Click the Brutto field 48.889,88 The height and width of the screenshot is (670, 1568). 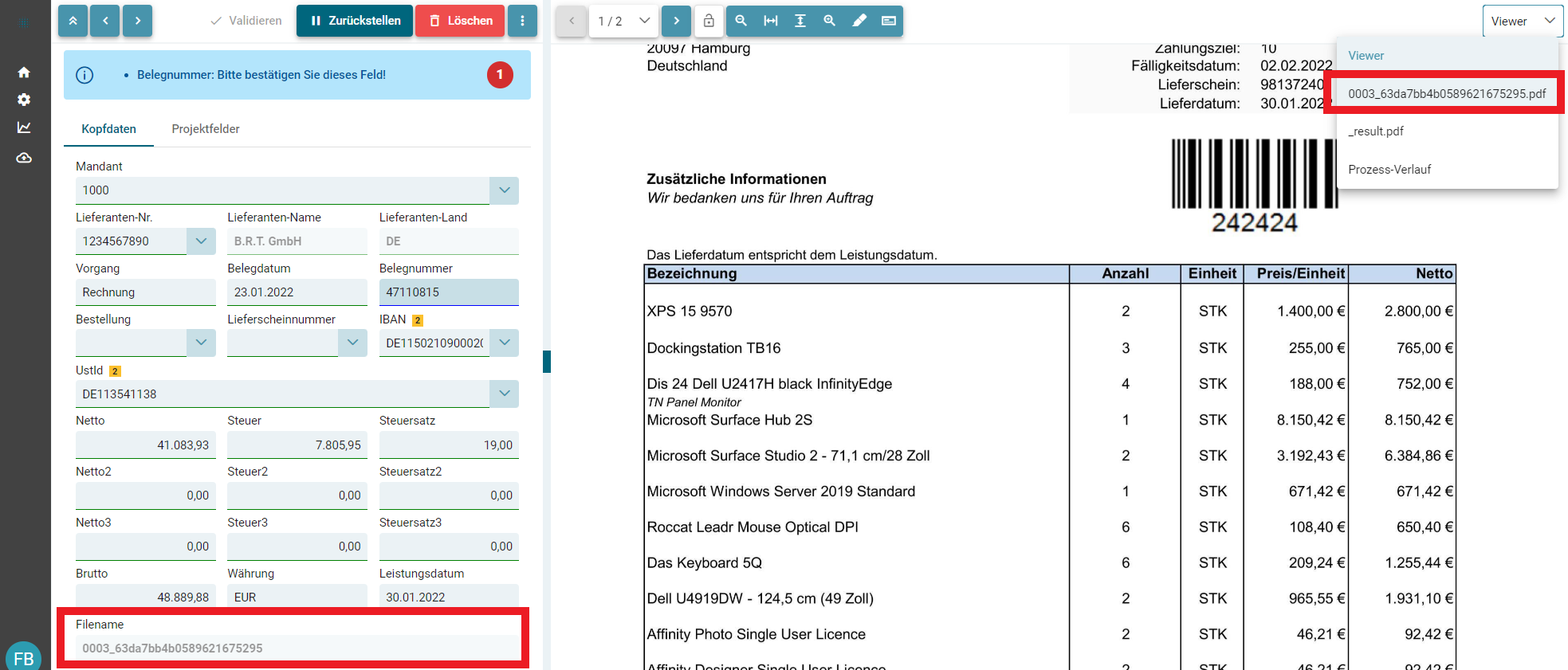tap(146, 597)
